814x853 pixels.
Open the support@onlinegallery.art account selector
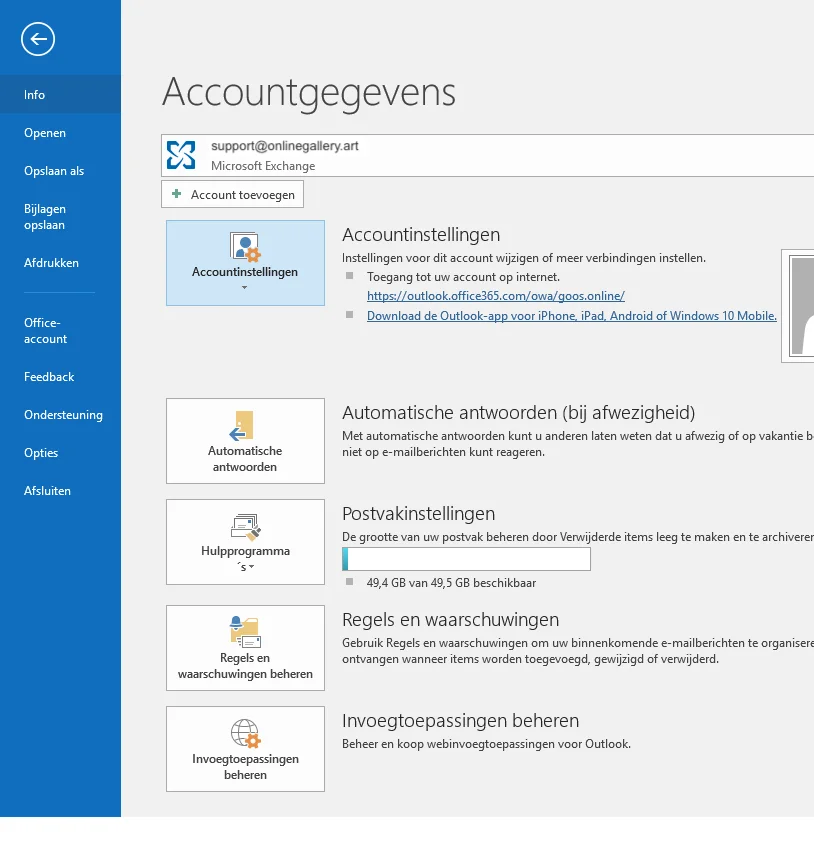[x=488, y=156]
